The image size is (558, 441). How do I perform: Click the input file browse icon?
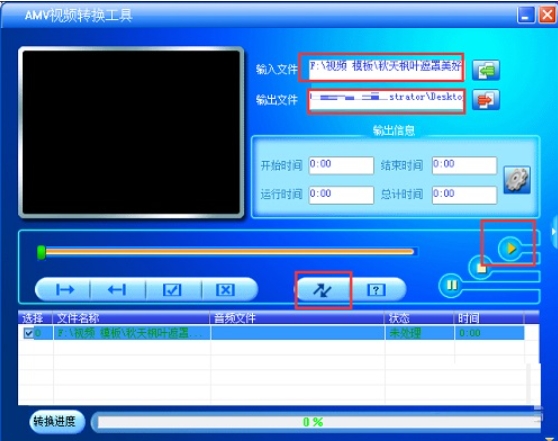pyautogui.click(x=486, y=70)
